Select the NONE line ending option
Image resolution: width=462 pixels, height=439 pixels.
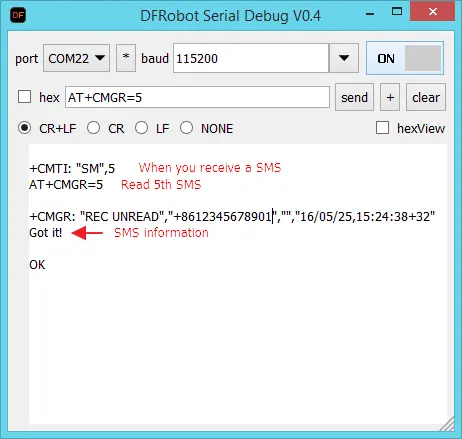(186, 128)
